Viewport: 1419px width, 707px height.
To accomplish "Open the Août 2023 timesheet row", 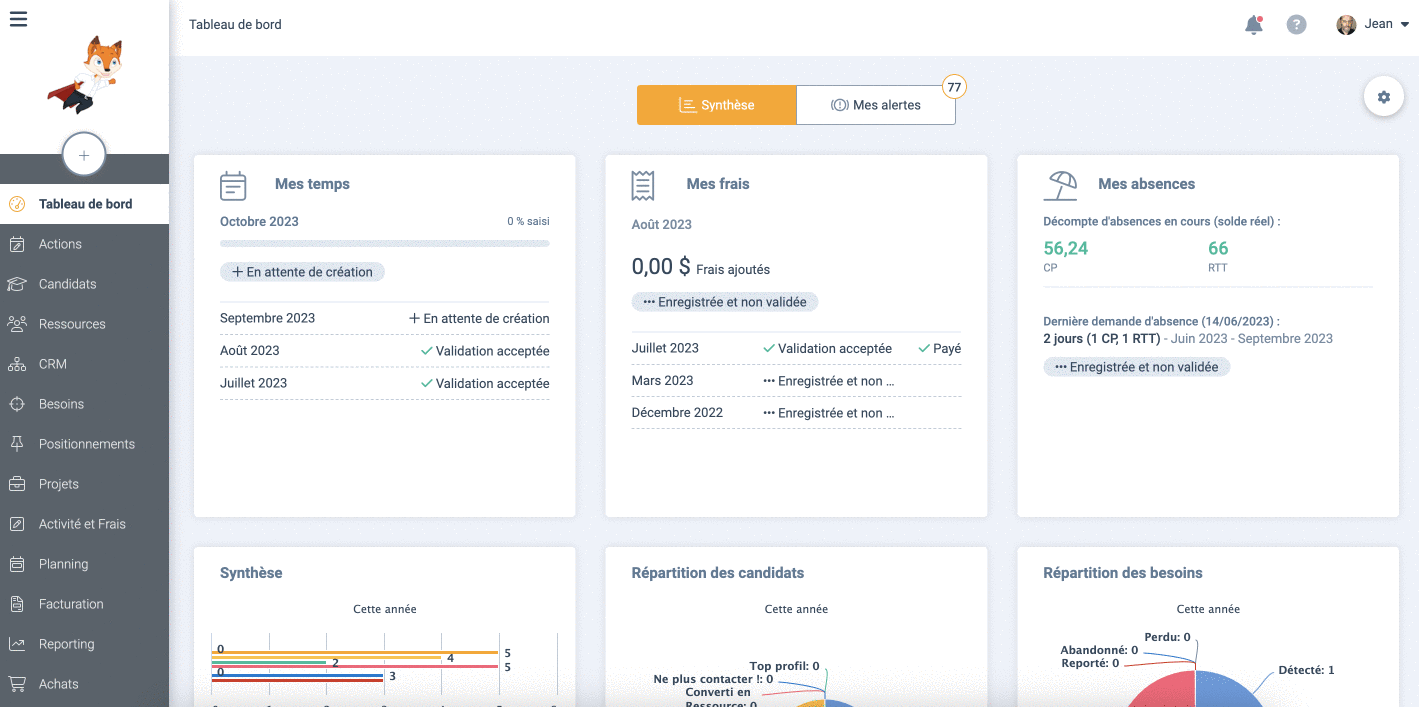I will click(385, 351).
